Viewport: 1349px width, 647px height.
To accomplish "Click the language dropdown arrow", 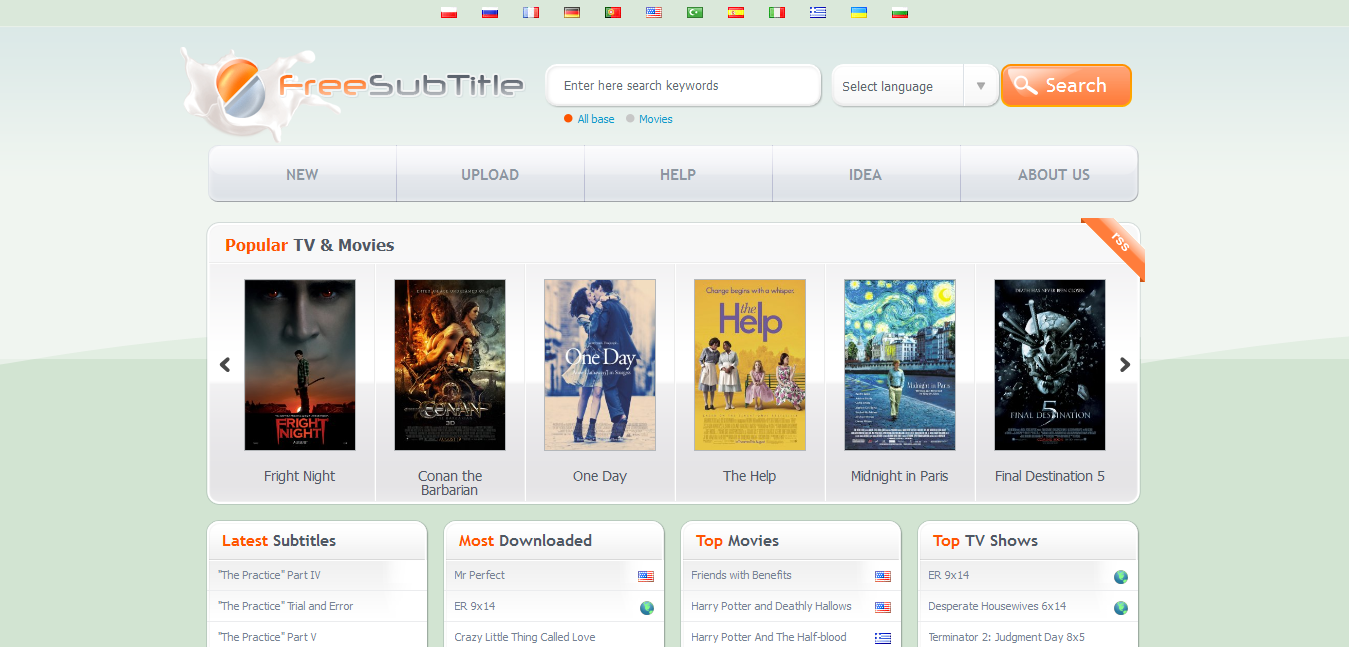I will tap(981, 86).
